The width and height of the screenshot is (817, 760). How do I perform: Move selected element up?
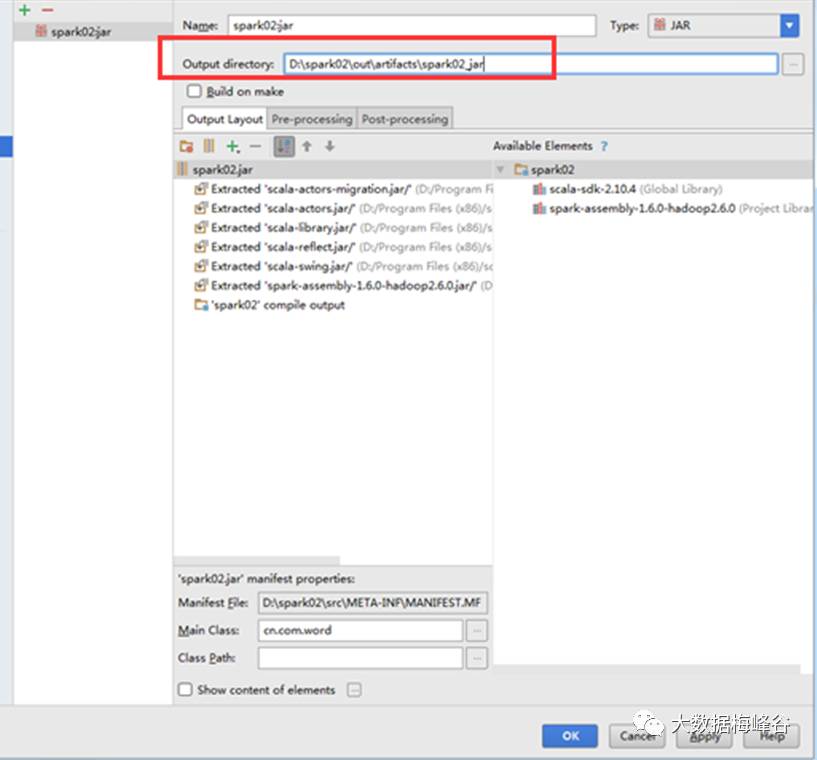pos(307,146)
